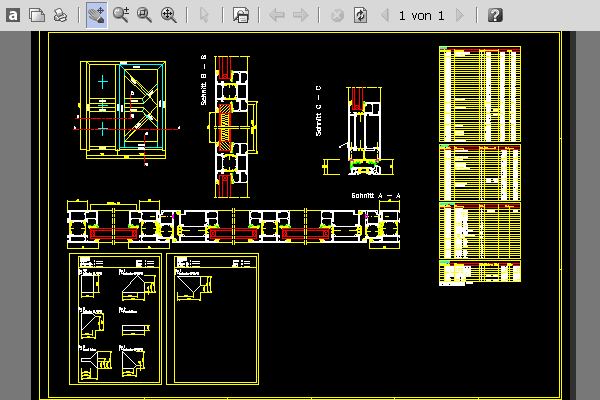
Task: Click the yellow parts list table top right
Action: tap(480, 94)
